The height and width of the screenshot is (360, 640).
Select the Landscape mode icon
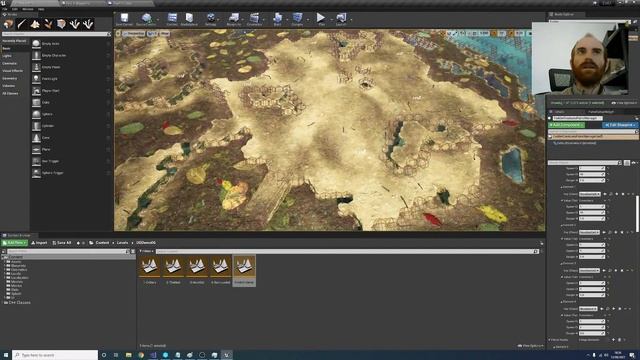pyautogui.click(x=35, y=24)
